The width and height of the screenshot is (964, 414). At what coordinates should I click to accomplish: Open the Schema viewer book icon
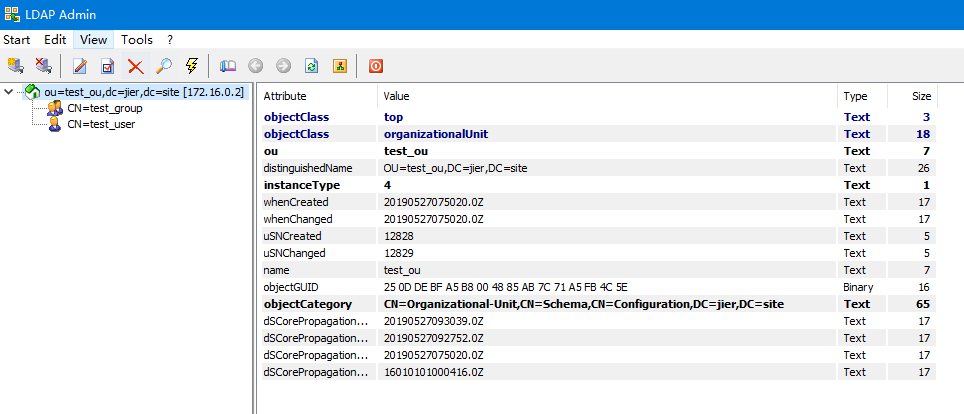(x=228, y=65)
